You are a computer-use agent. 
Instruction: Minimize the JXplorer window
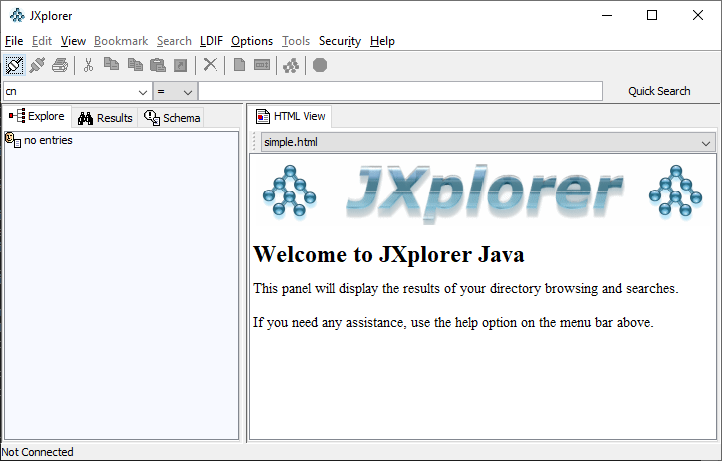point(607,15)
